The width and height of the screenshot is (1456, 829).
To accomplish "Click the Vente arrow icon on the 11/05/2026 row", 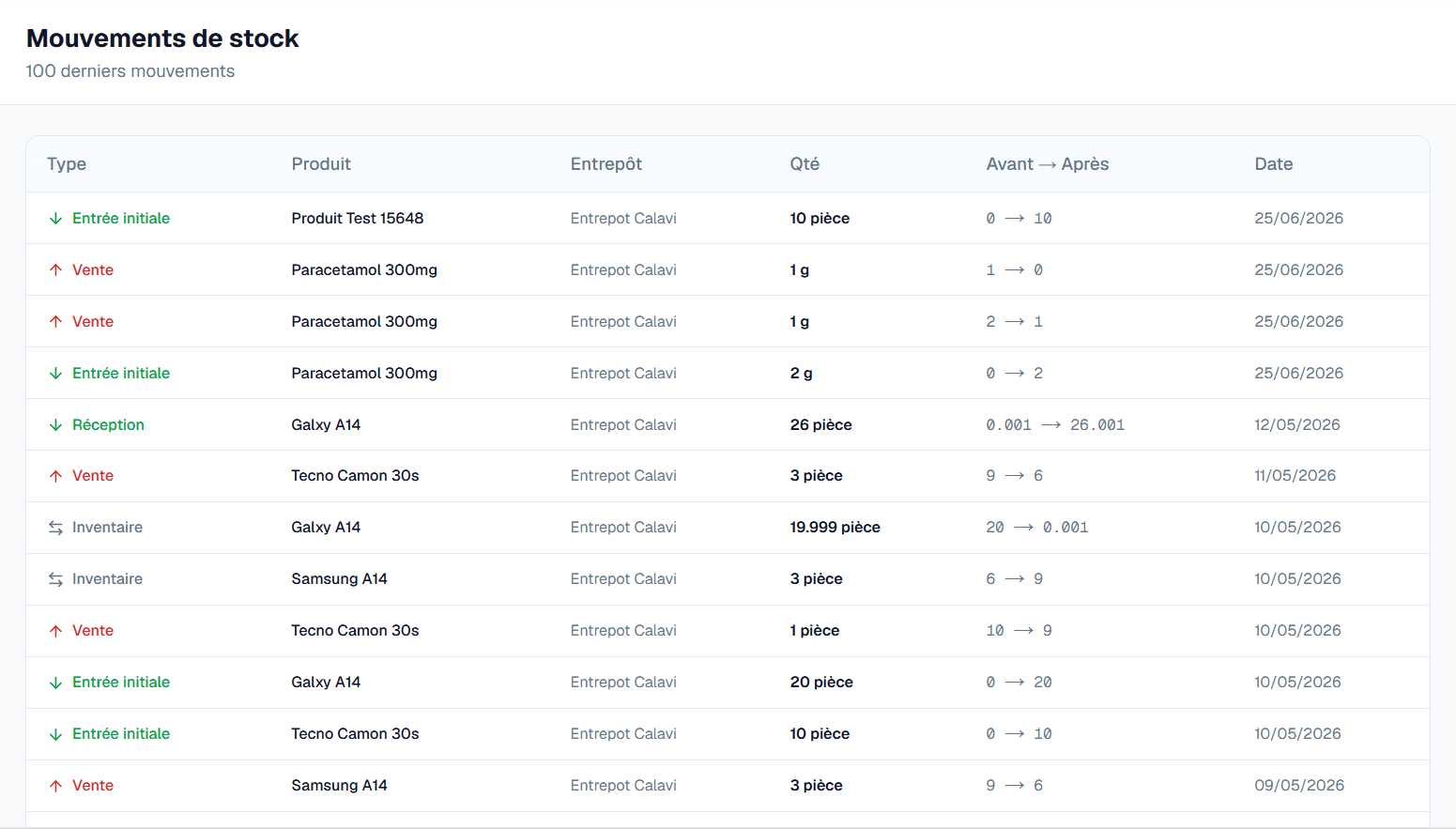I will (x=55, y=476).
